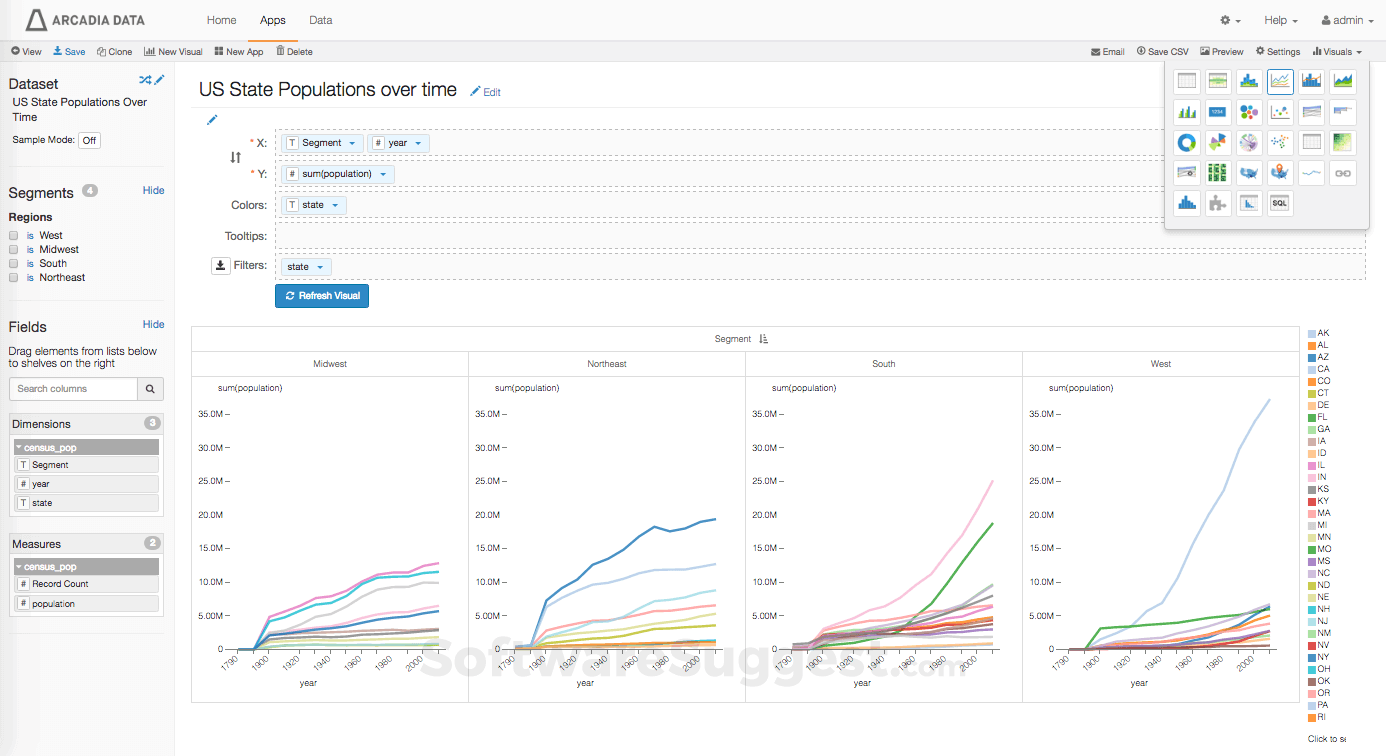Choose the puzzle-piece extension visual icon
This screenshot has height=756, width=1386.
point(1217,203)
